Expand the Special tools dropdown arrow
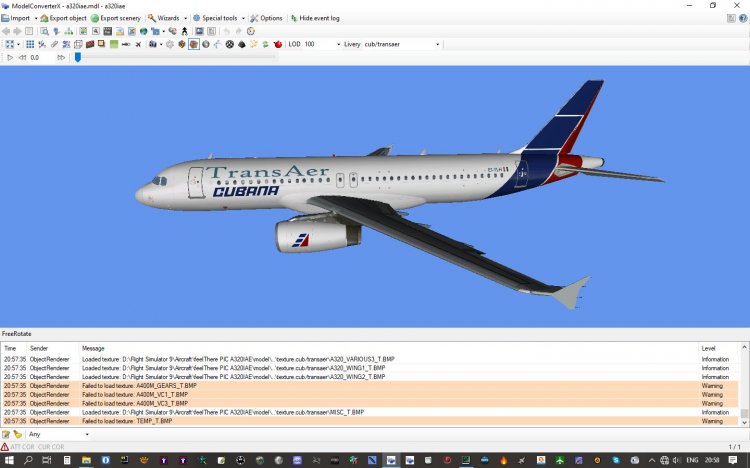Screen dimensions: 750x468 click(243, 18)
